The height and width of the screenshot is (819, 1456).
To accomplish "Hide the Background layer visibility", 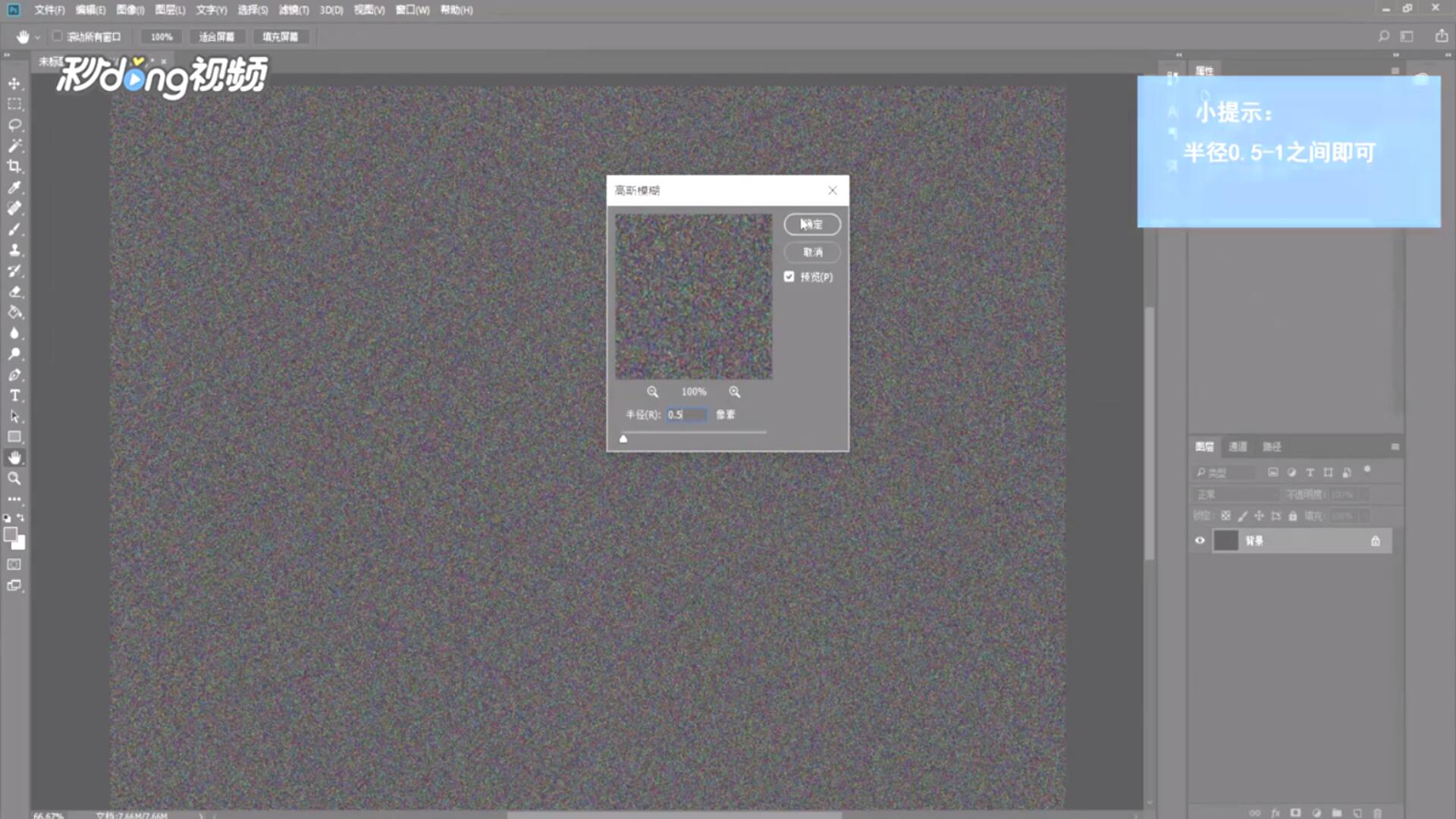I will tap(1200, 541).
